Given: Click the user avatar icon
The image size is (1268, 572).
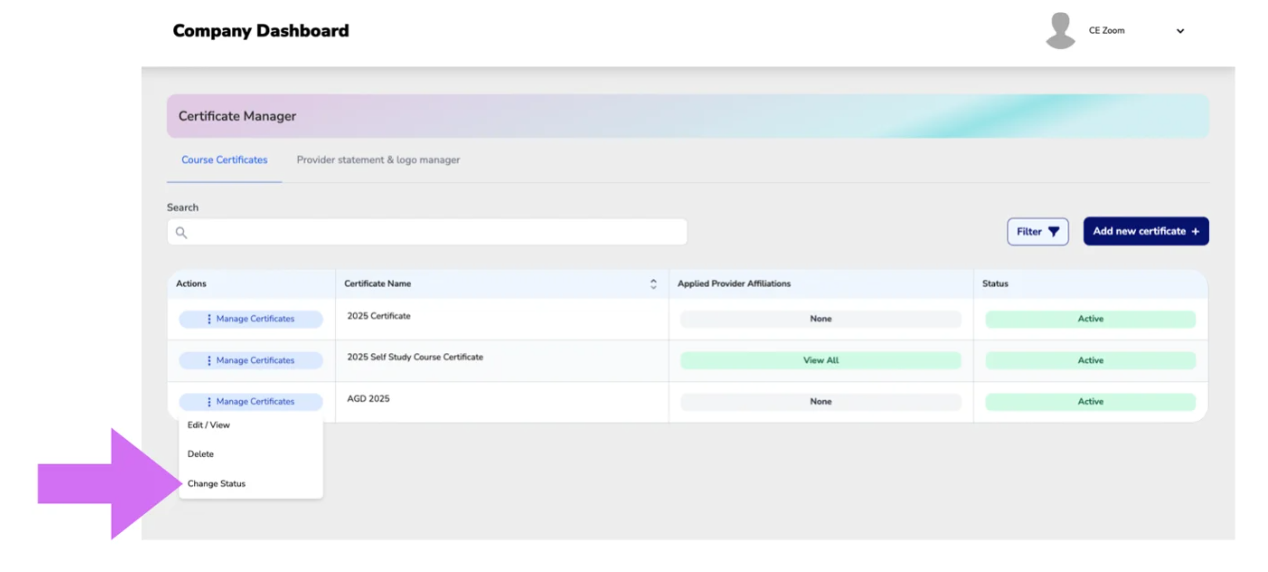Looking at the screenshot, I should (x=1060, y=31).
